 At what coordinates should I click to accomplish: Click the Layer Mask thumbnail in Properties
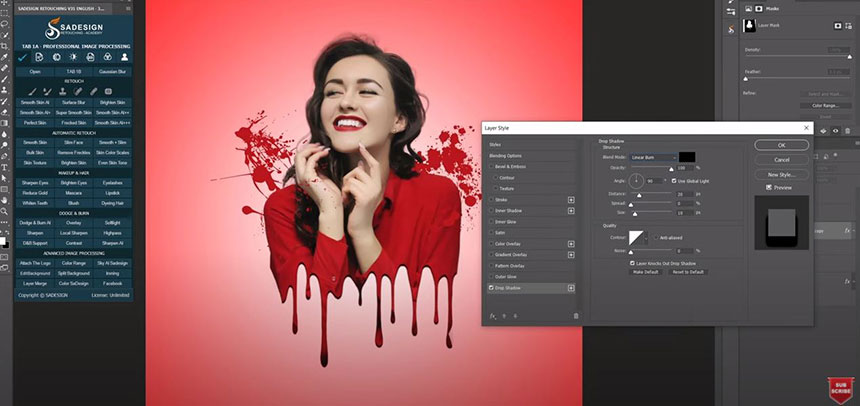(749, 26)
